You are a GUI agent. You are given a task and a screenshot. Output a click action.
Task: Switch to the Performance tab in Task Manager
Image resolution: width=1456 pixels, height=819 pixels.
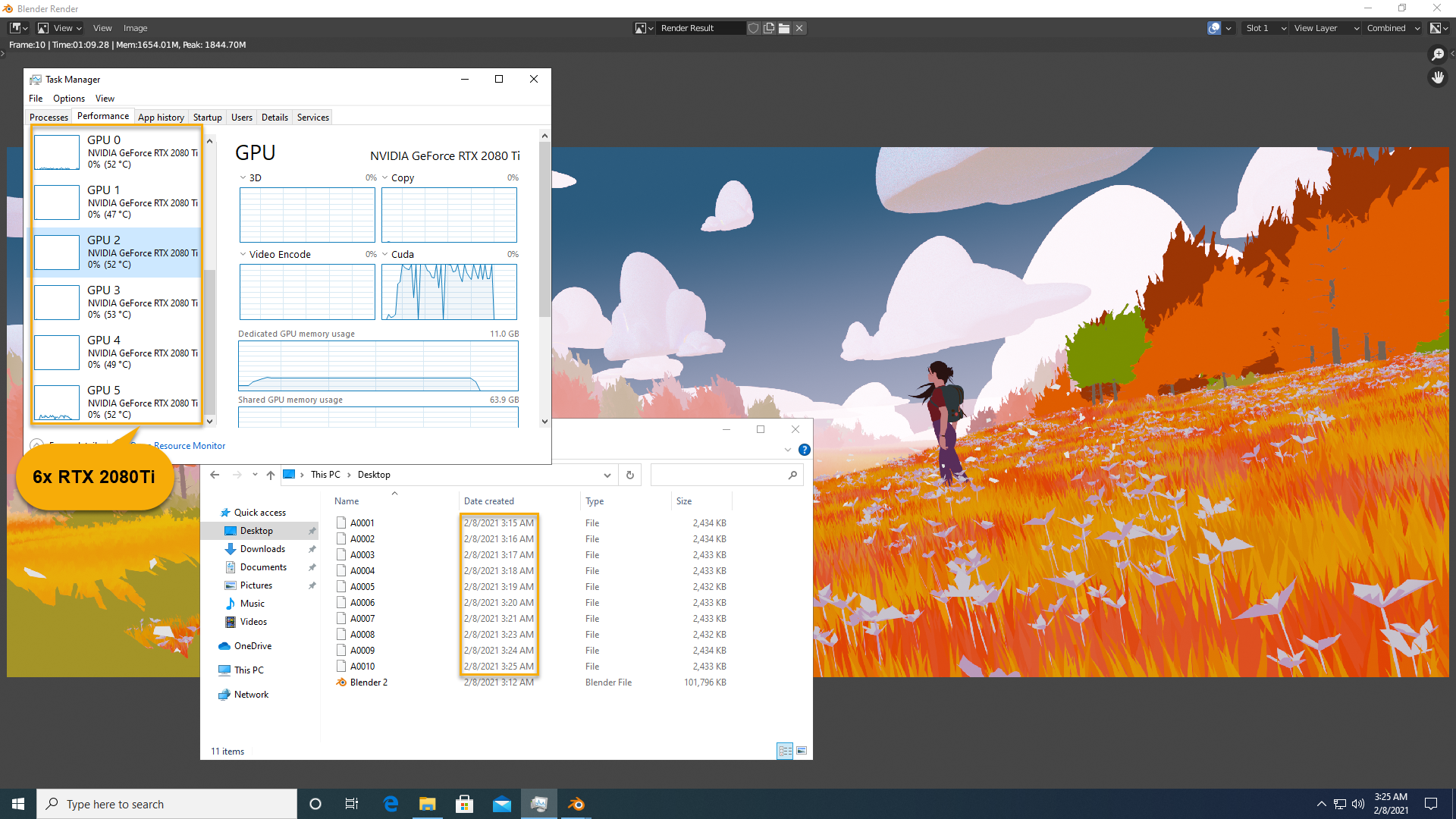click(x=102, y=117)
